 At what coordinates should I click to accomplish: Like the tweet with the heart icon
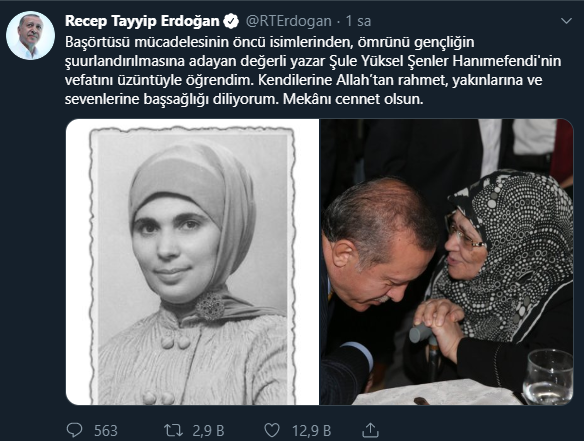[272, 430]
